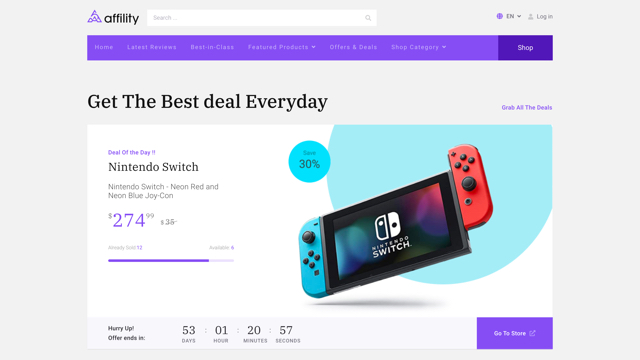Click the user profile icon beside Log in
Image resolution: width=640 pixels, height=360 pixels.
tap(531, 17)
